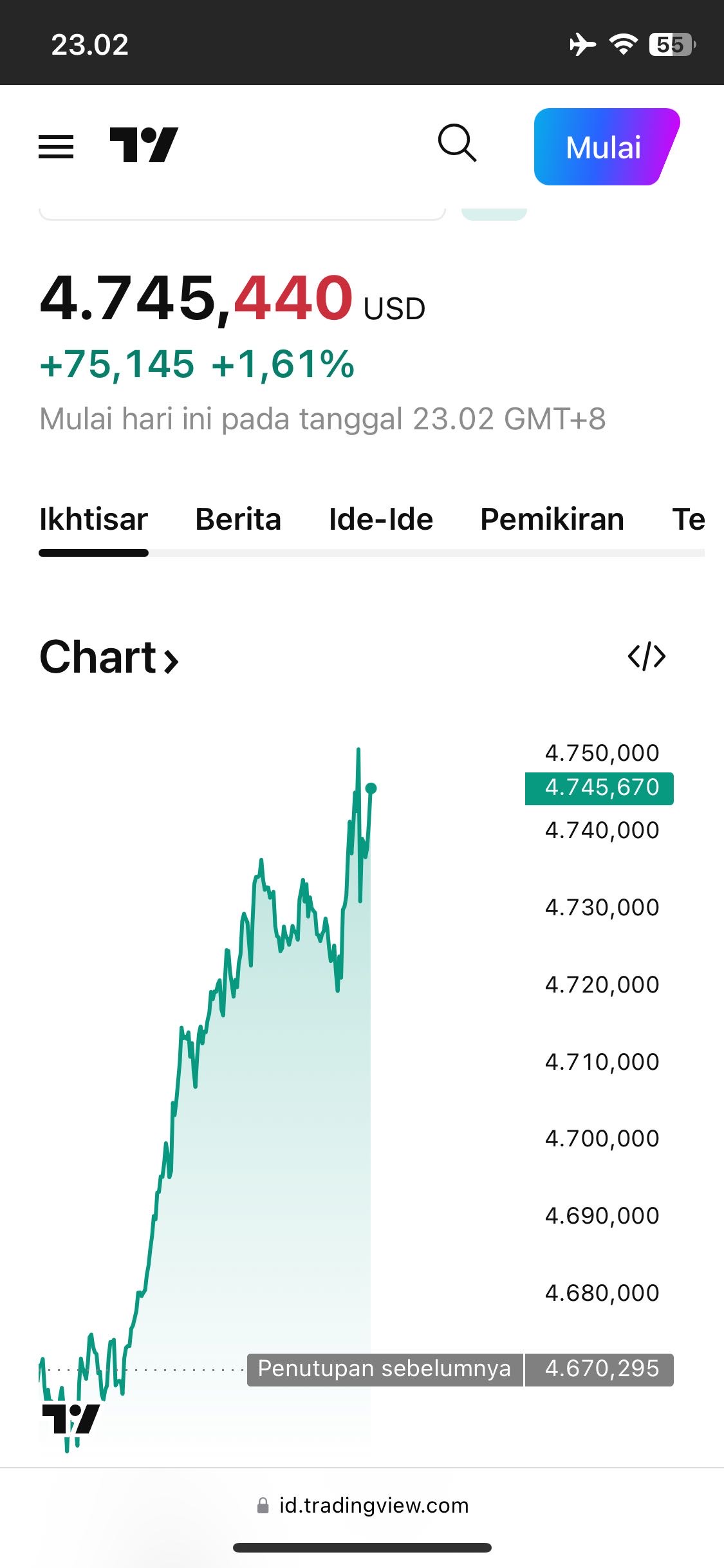
Task: Tap the TradingView logo in header
Action: (x=144, y=145)
